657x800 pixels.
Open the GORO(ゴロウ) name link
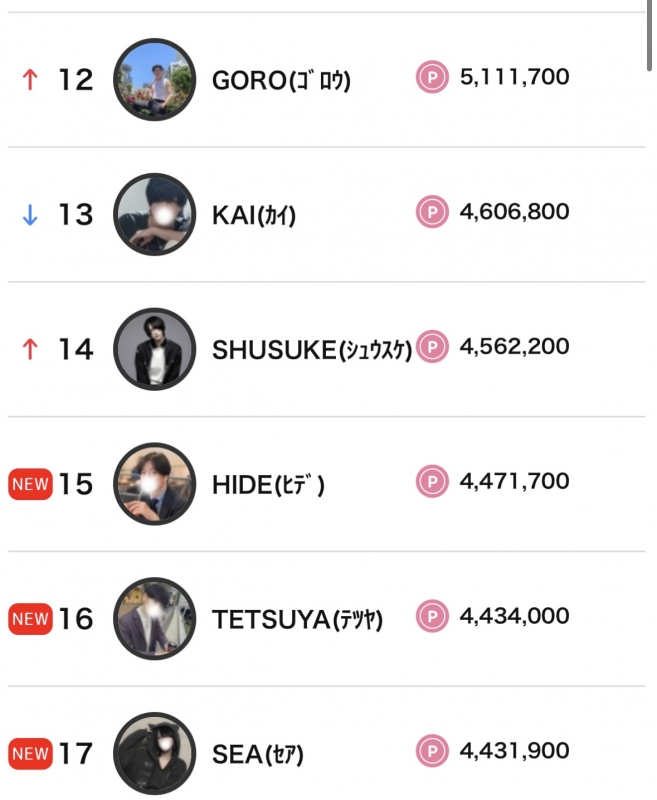[x=281, y=80]
